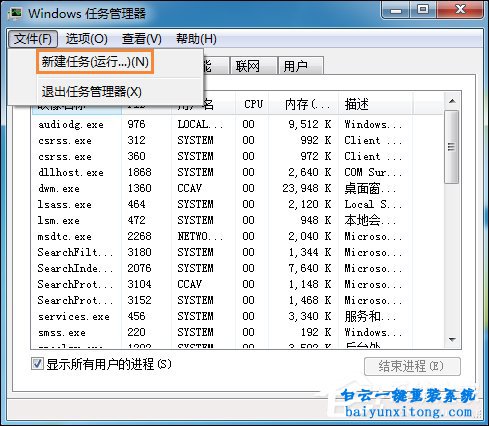Sort by the 内存 column header
489x426 pixels.
click(x=304, y=104)
